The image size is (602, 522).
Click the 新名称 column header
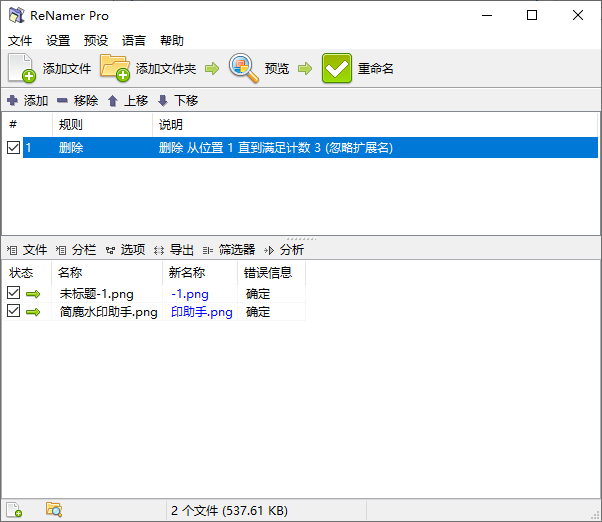coord(187,273)
